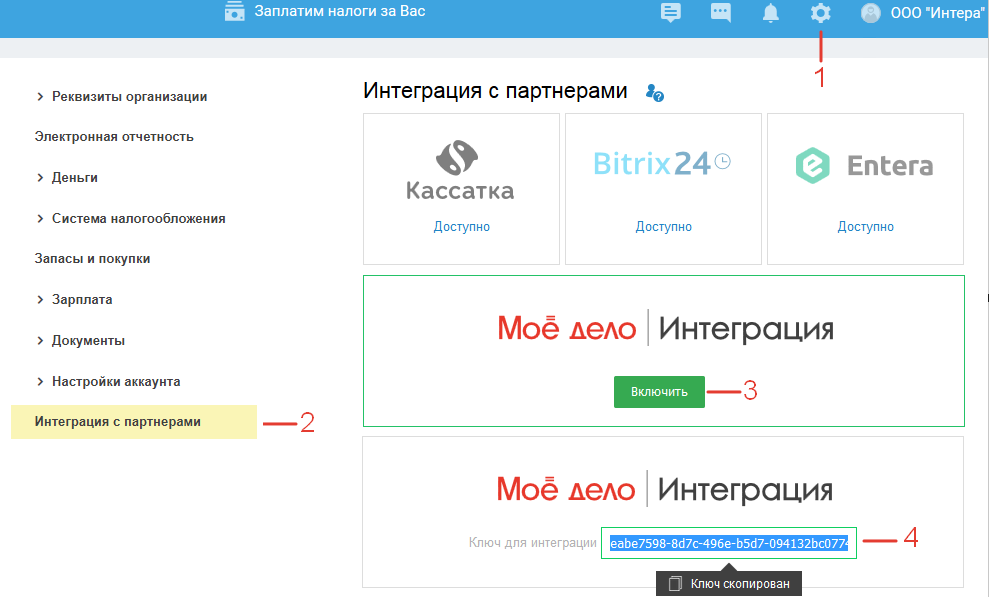Open the messages icon with text lines

click(x=670, y=13)
